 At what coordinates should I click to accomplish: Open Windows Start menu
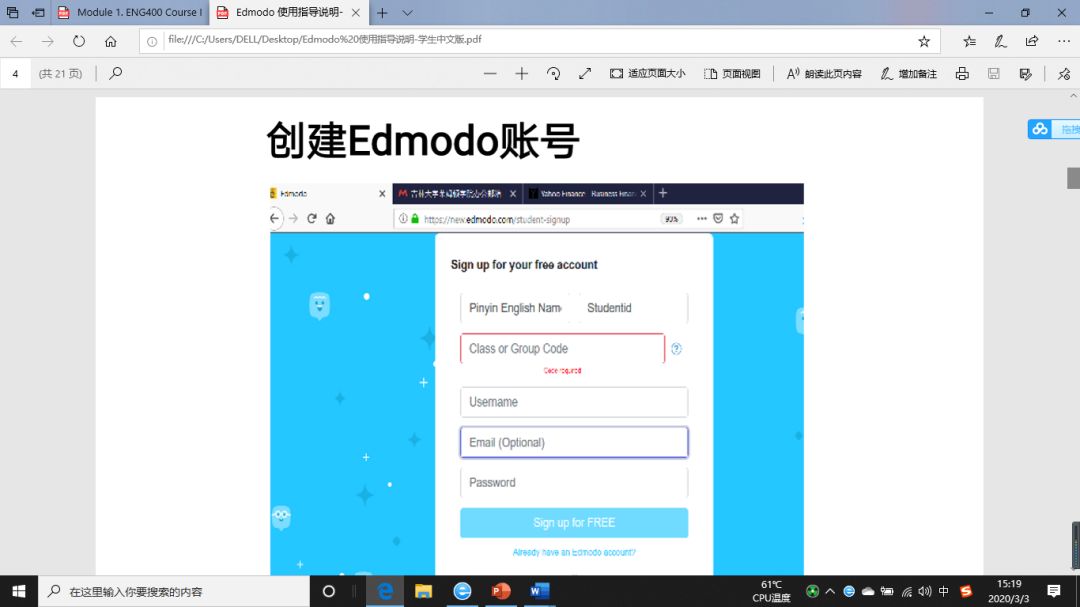[x=19, y=591]
